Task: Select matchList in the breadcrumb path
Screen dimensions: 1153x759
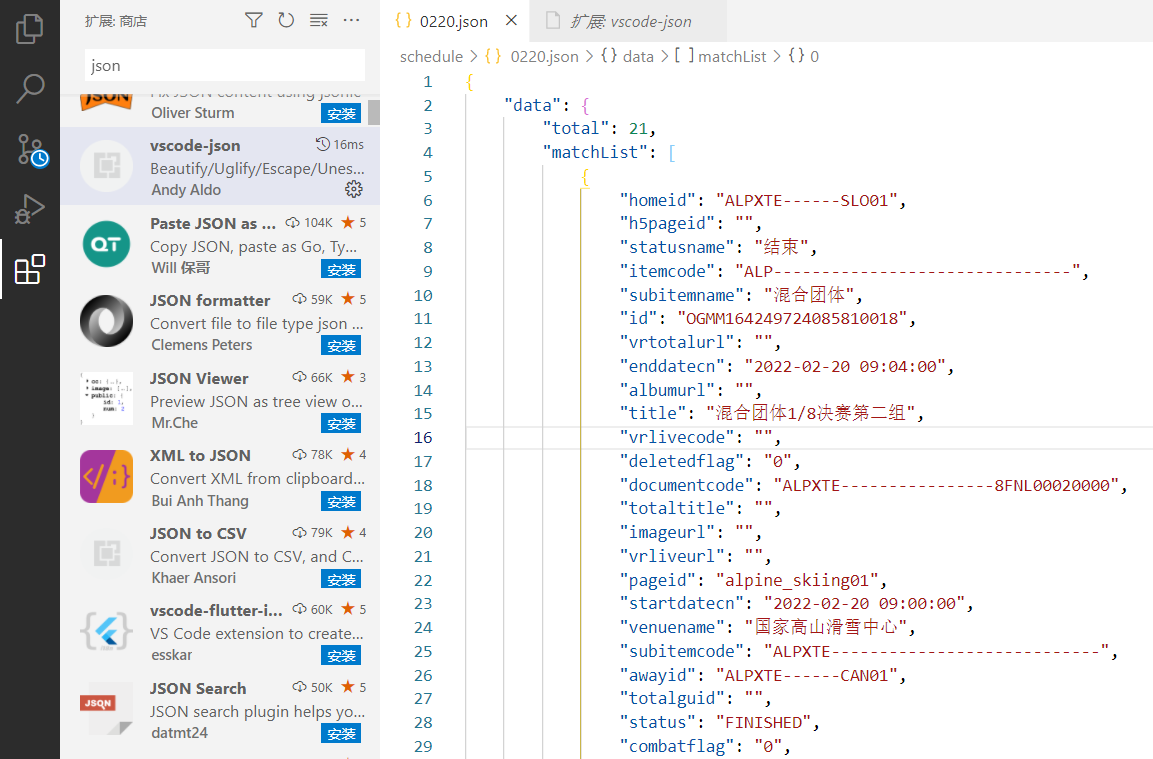Action: click(732, 57)
